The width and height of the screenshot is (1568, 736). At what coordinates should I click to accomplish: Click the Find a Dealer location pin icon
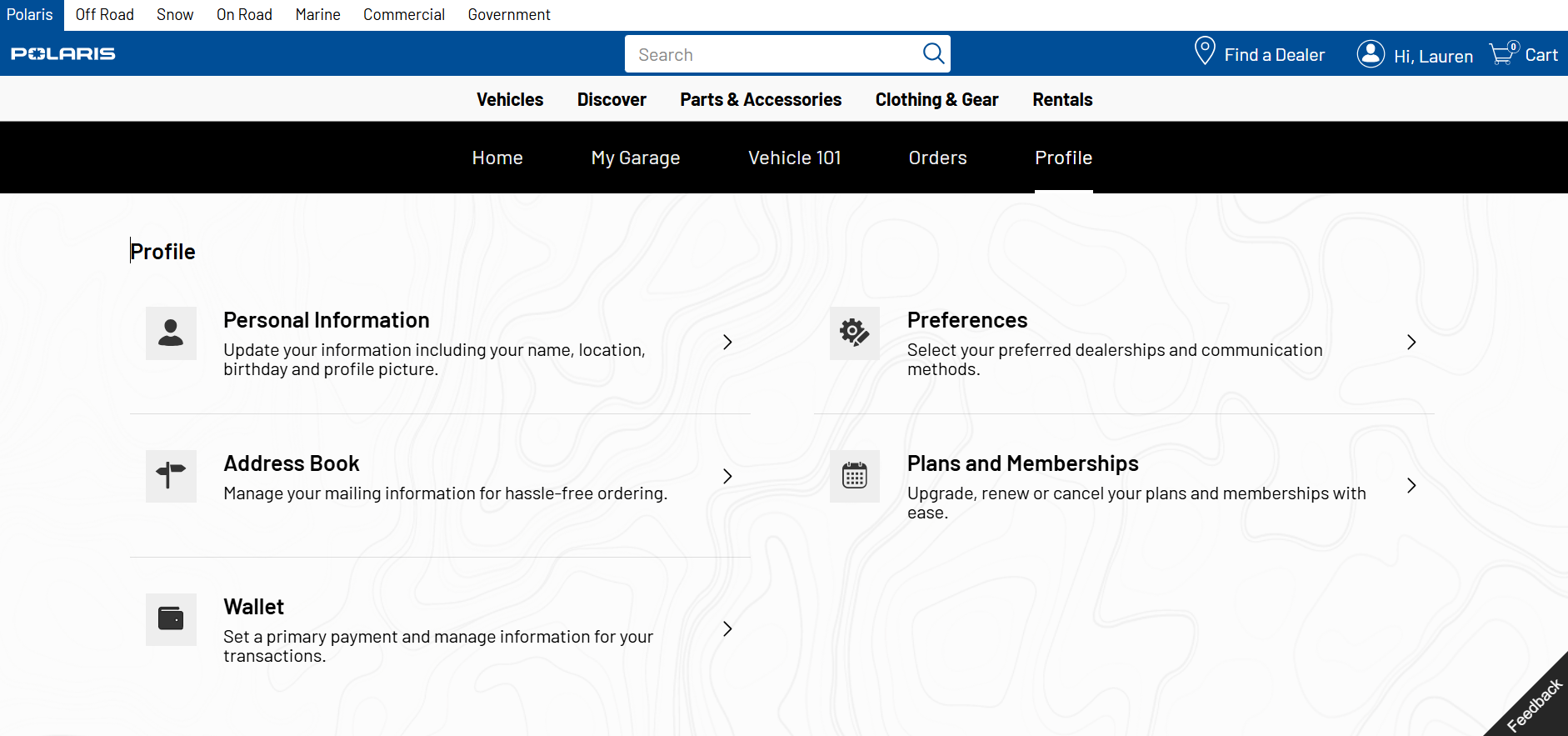click(1205, 52)
